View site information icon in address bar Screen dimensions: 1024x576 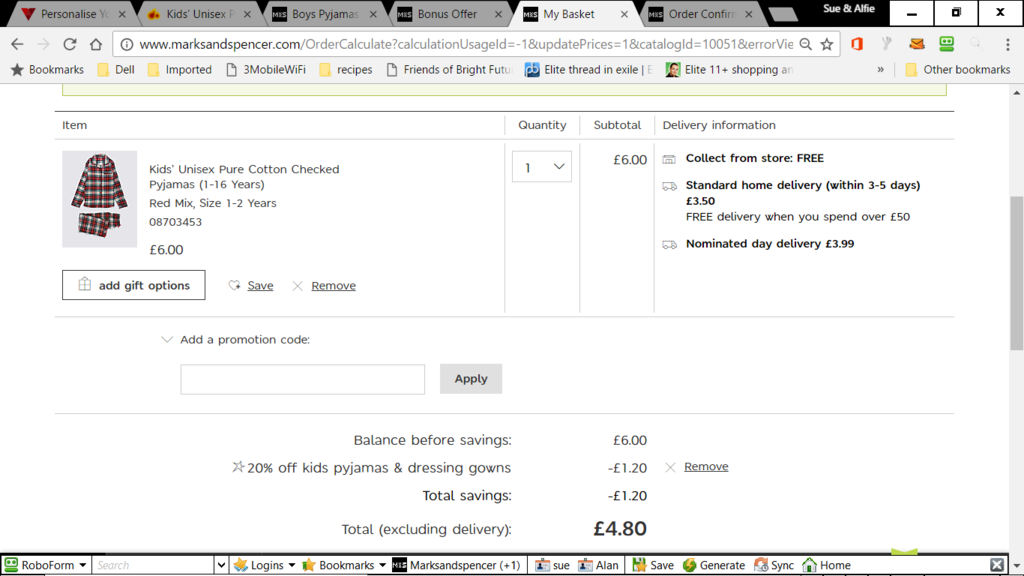127,44
